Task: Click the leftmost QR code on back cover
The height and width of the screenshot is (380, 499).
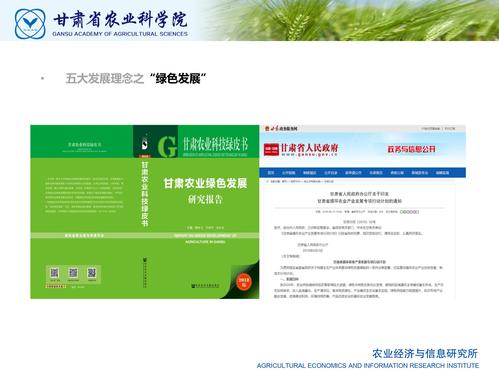Action: (x=54, y=273)
